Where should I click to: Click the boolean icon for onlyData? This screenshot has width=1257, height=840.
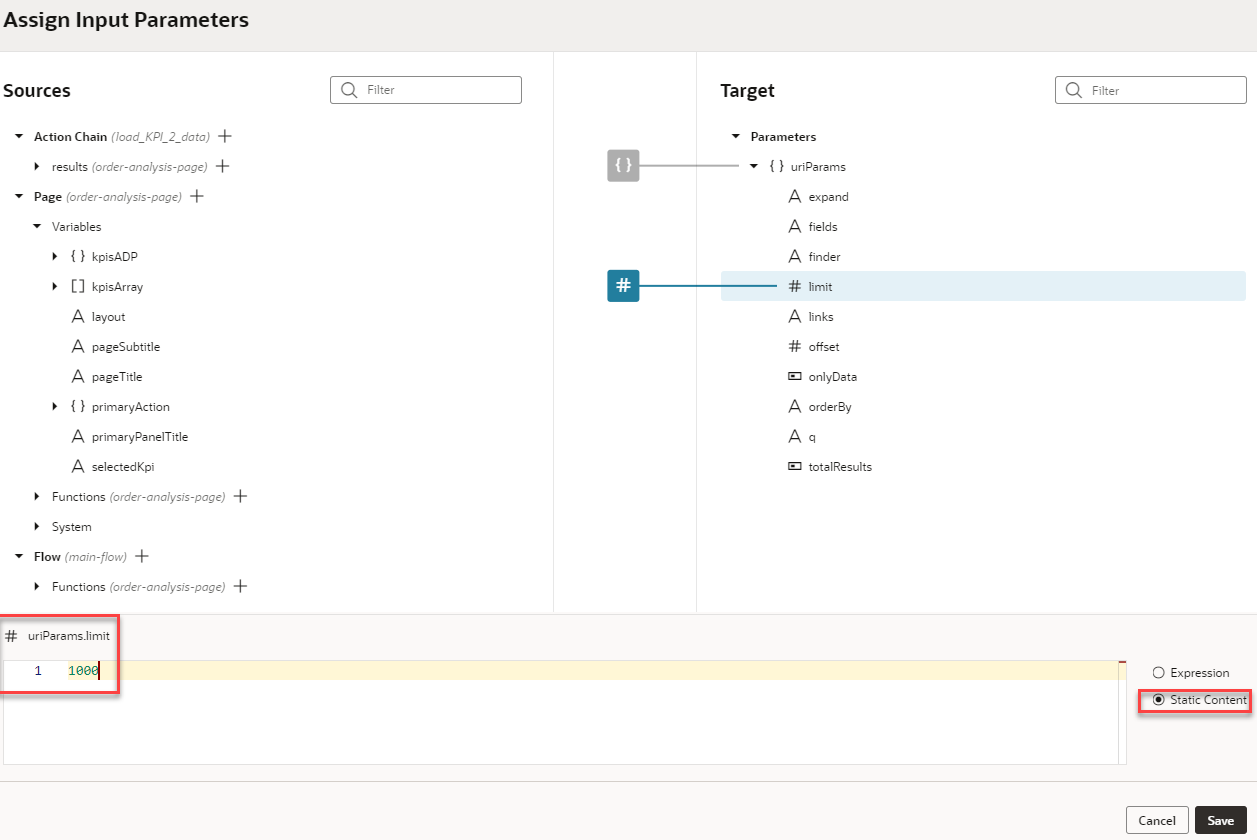(x=795, y=377)
